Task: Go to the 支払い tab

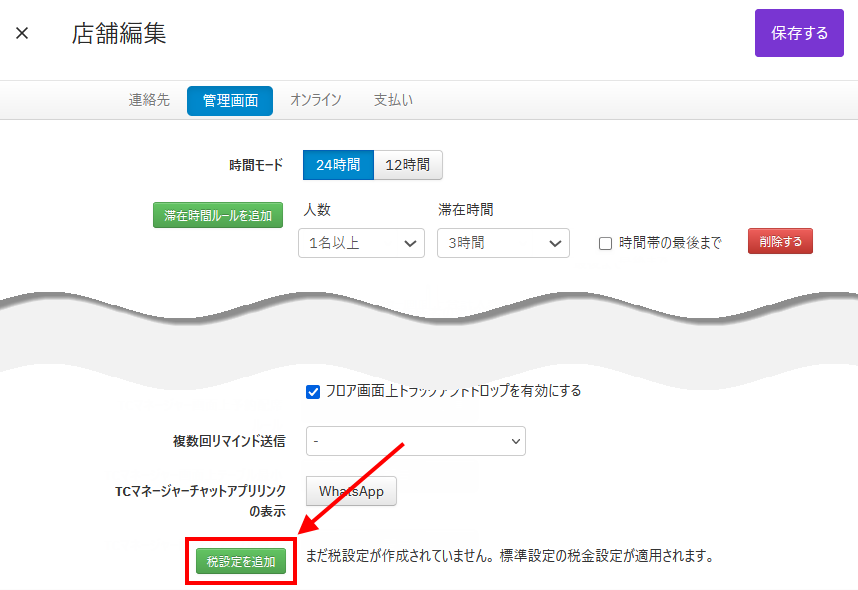Action: (393, 100)
